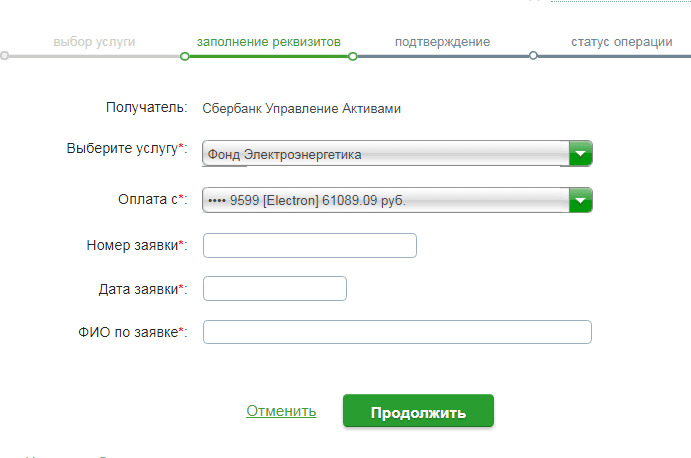The image size is (691, 458).
Task: Select the 'ФИО по заявке' text box
Action: [x=397, y=332]
